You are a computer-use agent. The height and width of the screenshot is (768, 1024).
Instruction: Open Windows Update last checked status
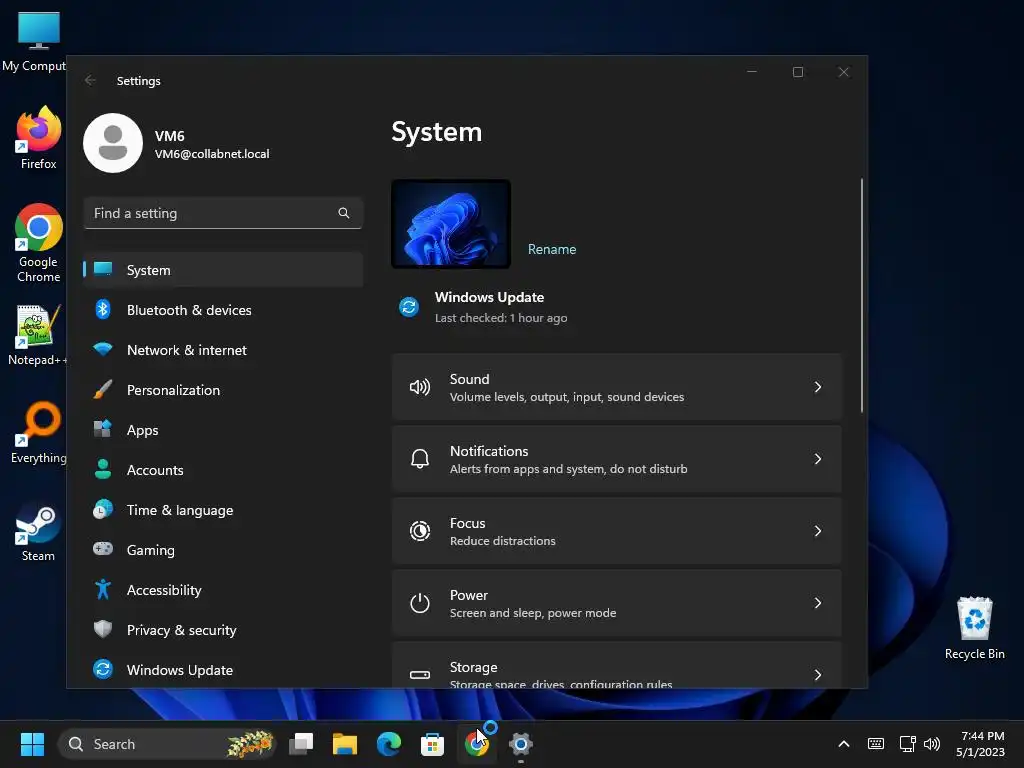[x=483, y=307]
